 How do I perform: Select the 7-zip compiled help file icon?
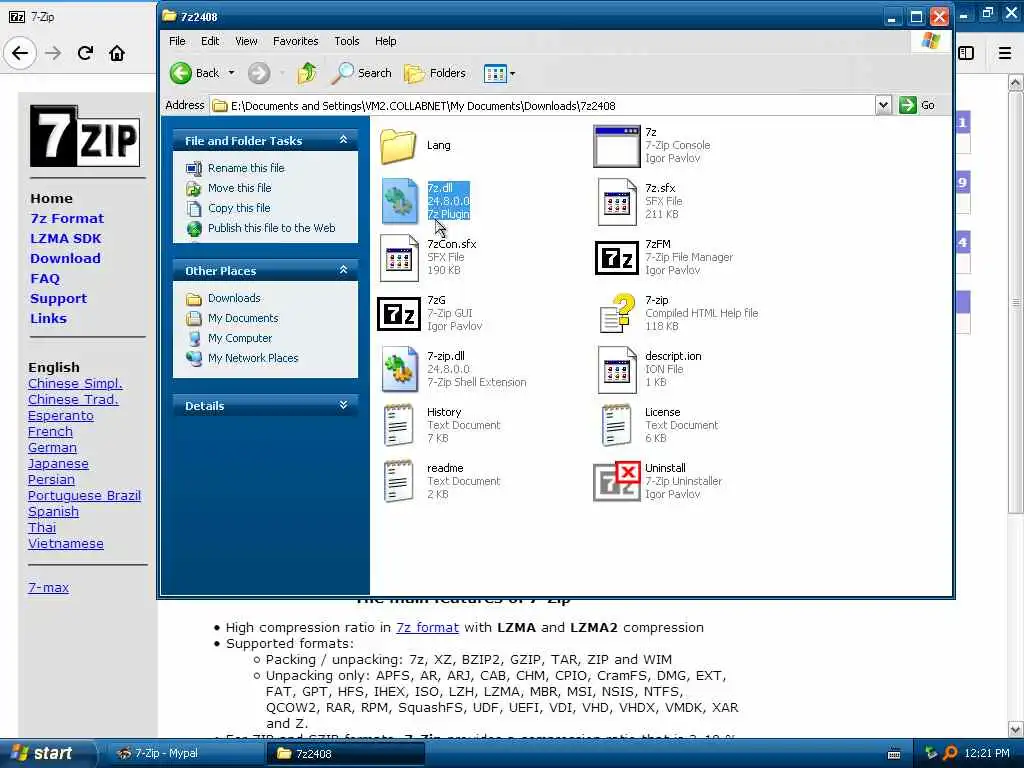click(617, 313)
